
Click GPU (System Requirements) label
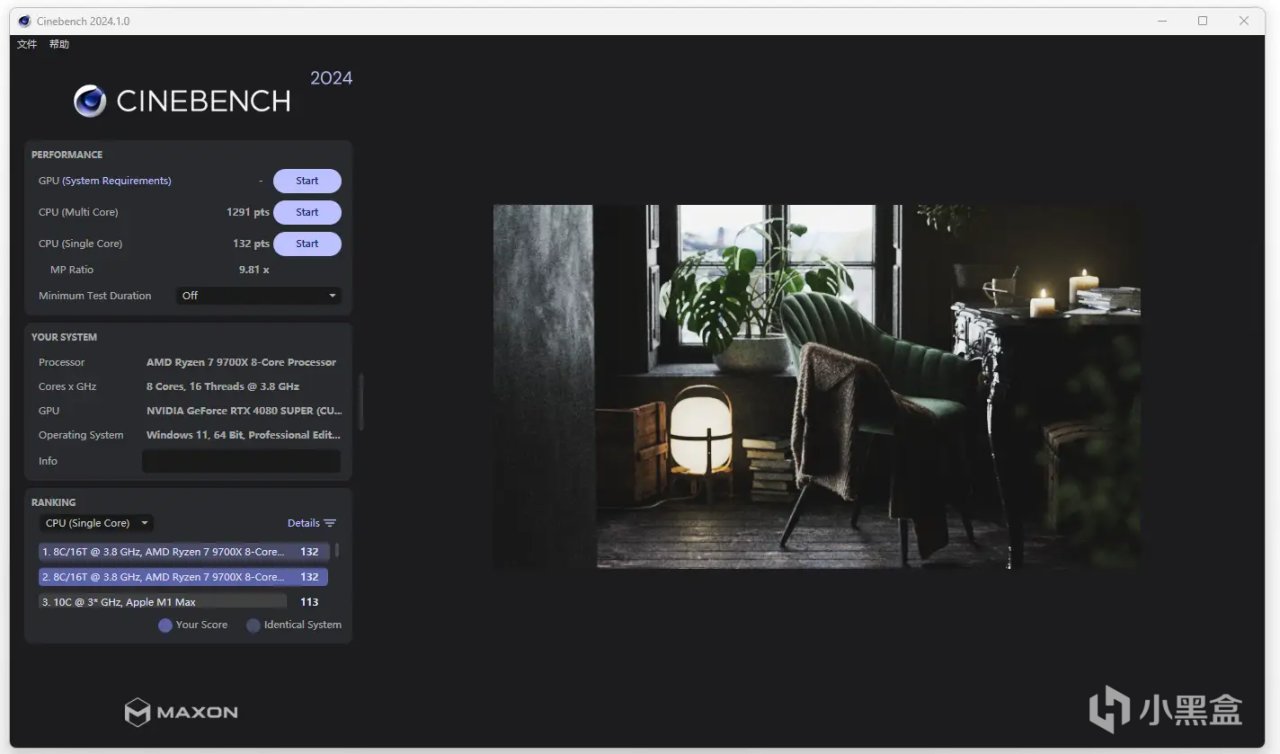click(x=105, y=181)
